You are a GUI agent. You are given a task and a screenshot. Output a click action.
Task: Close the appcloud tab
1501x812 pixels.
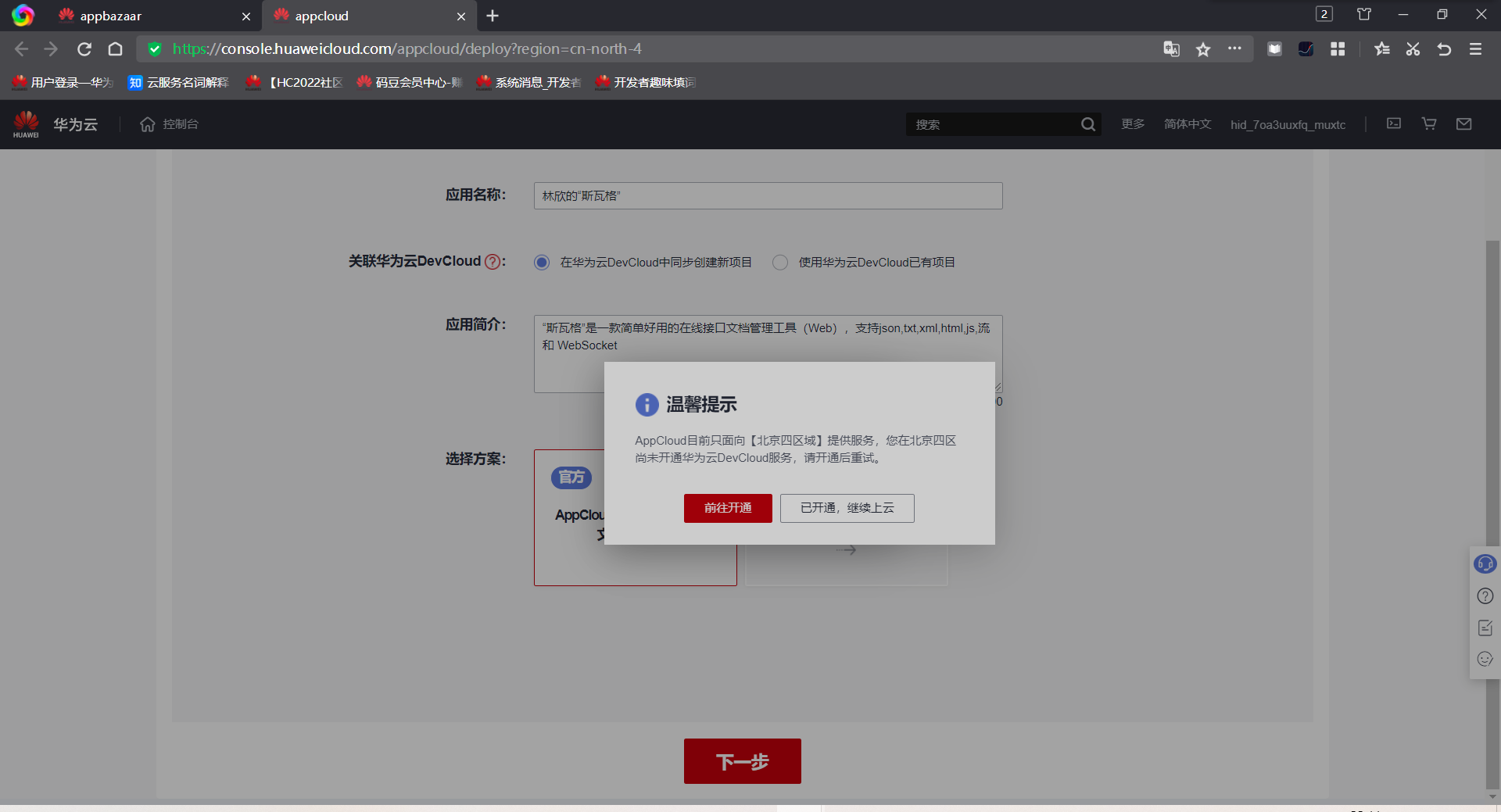(x=461, y=16)
